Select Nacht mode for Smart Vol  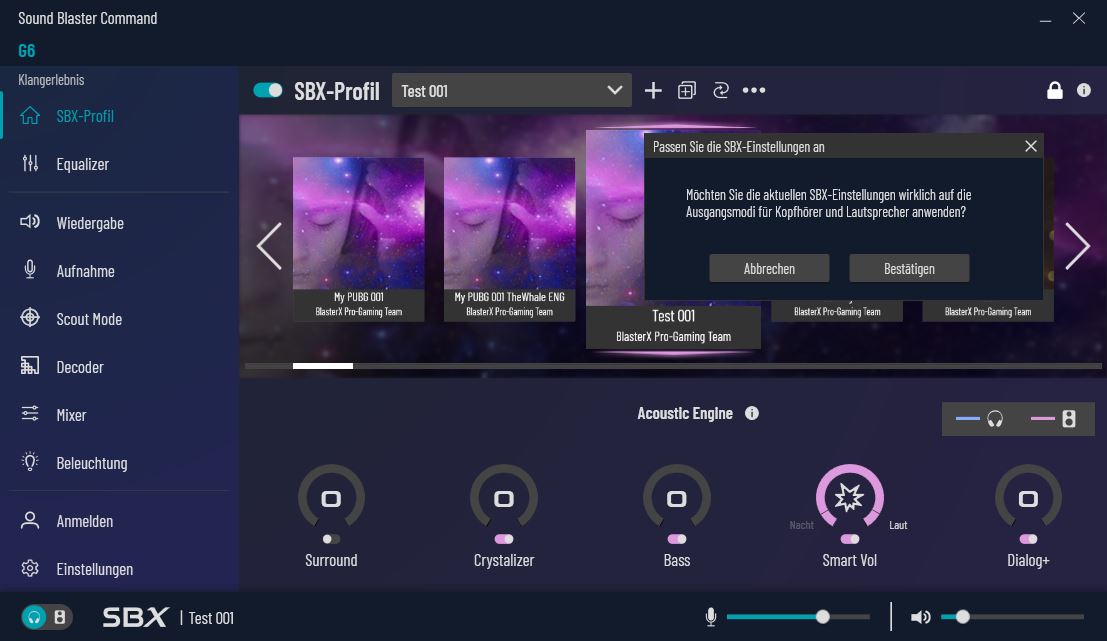pos(801,525)
